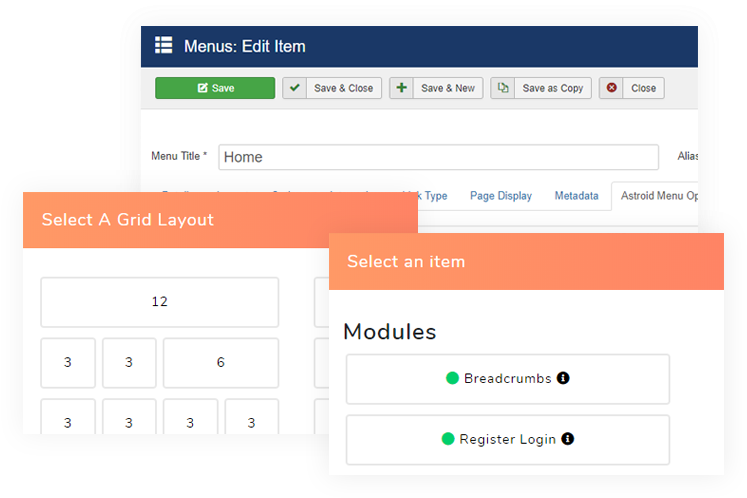Click the Menus: Edit Item title text

pyautogui.click(x=245, y=46)
